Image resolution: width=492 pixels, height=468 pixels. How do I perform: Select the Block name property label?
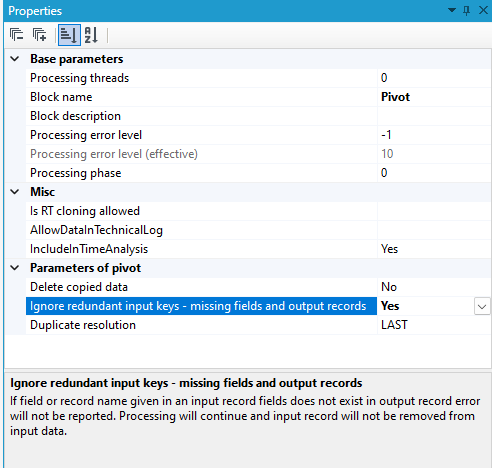tap(61, 97)
